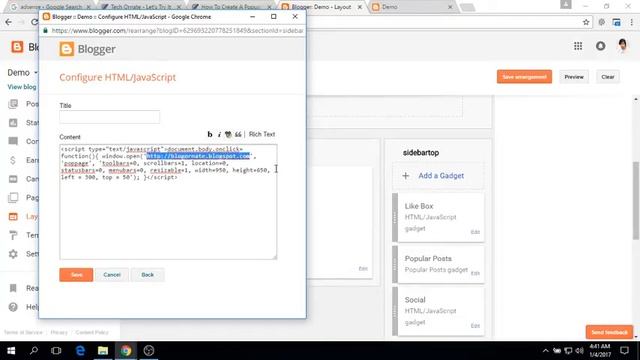Switch to the Google Search tab
Image resolution: width=640 pixels, height=360 pixels.
click(51, 7)
